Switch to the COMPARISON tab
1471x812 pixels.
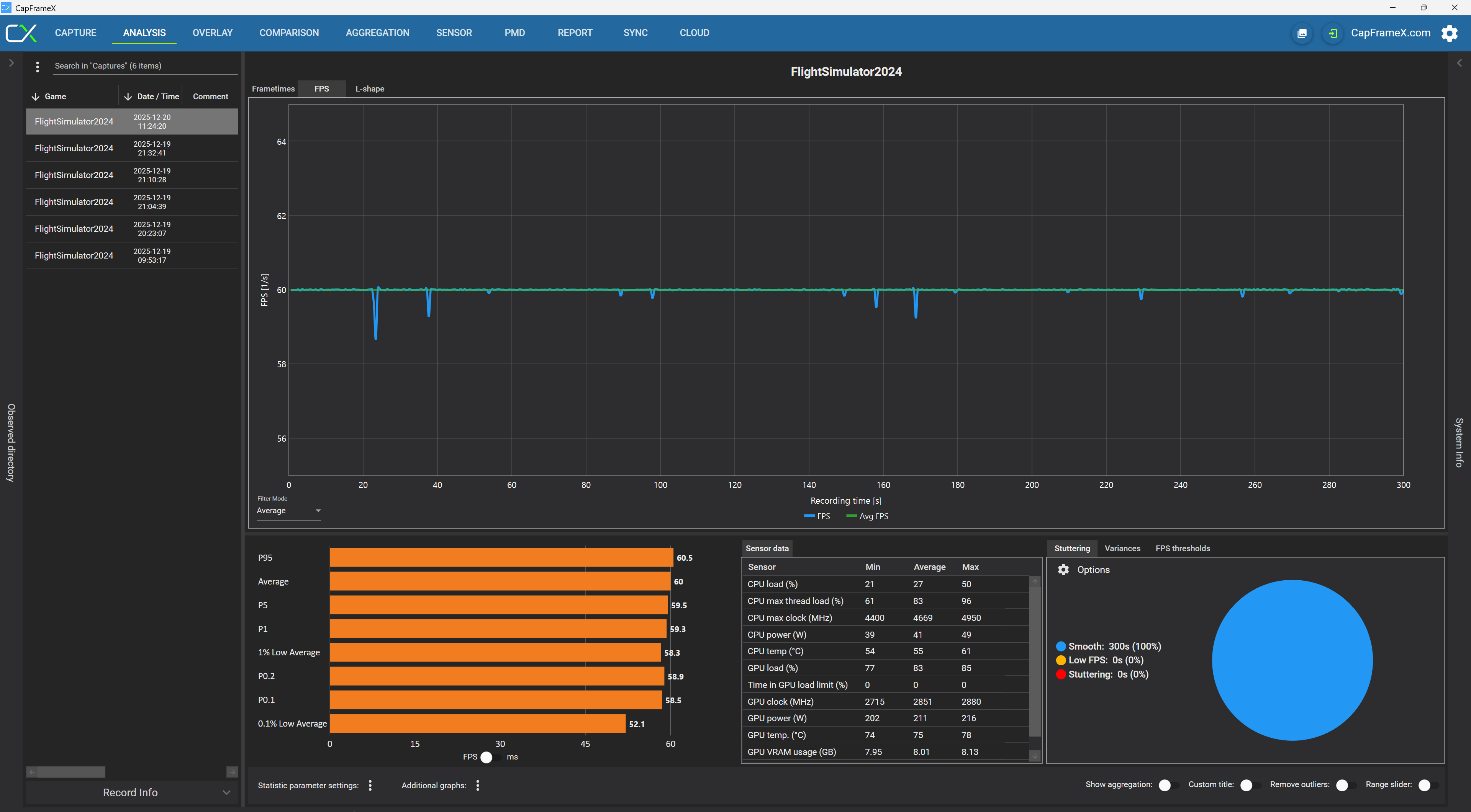289,33
